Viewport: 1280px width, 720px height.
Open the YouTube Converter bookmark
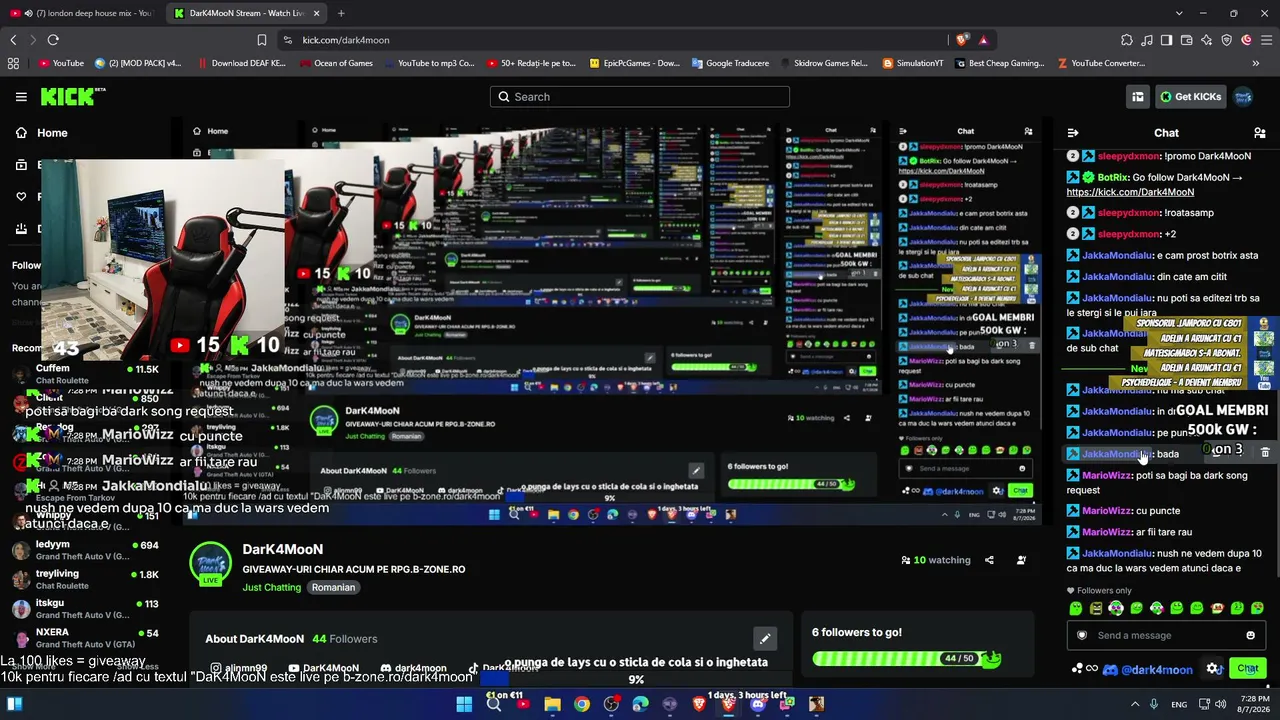coord(1101,63)
